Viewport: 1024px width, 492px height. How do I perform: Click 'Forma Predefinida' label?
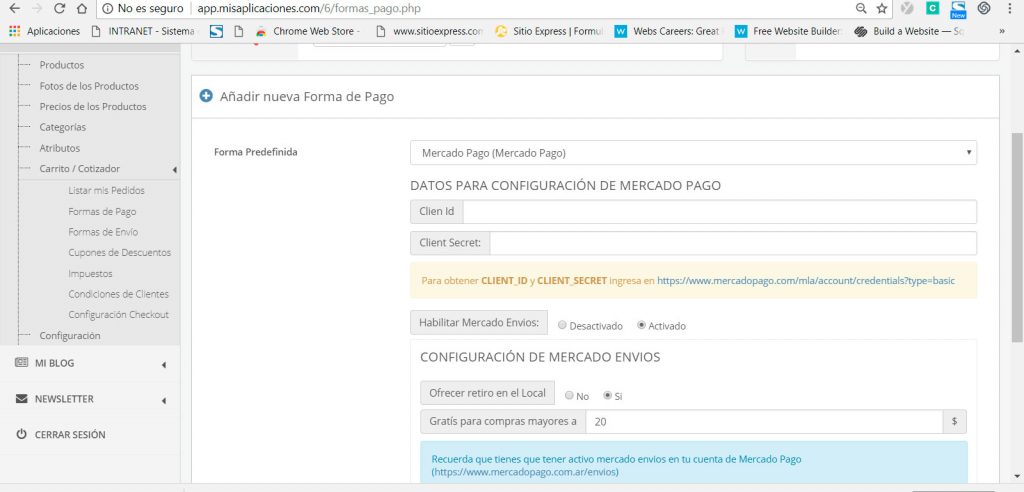pos(255,152)
